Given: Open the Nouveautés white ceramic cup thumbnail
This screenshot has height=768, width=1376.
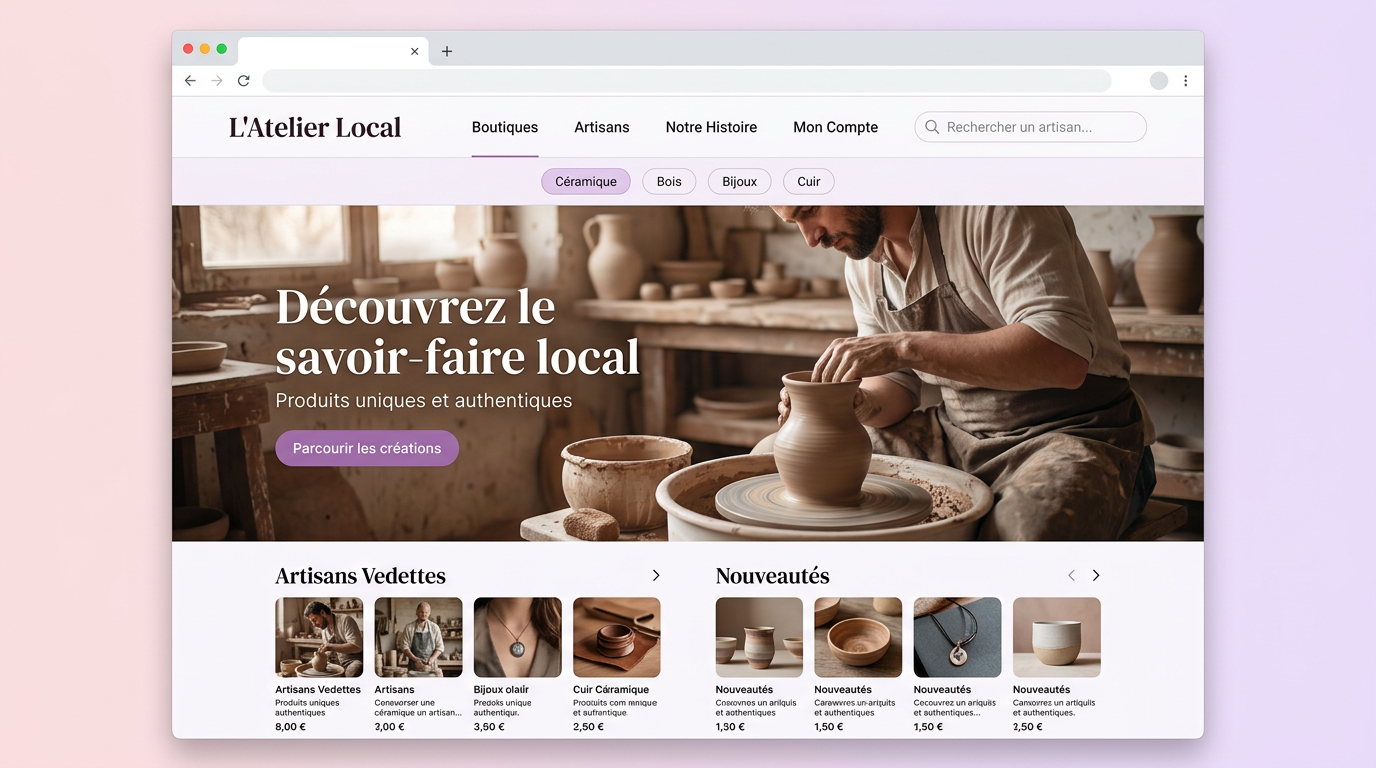Looking at the screenshot, I should pyautogui.click(x=1057, y=637).
